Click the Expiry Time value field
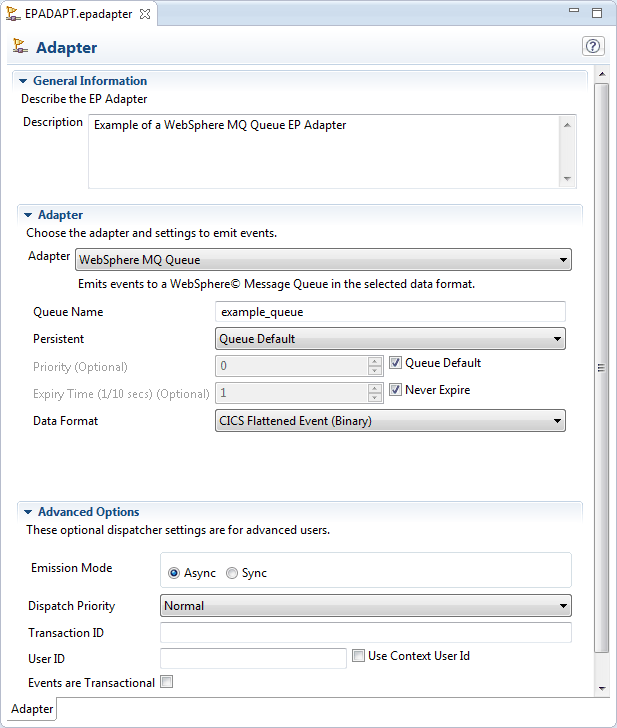Image resolution: width=617 pixels, height=728 pixels. (292, 393)
